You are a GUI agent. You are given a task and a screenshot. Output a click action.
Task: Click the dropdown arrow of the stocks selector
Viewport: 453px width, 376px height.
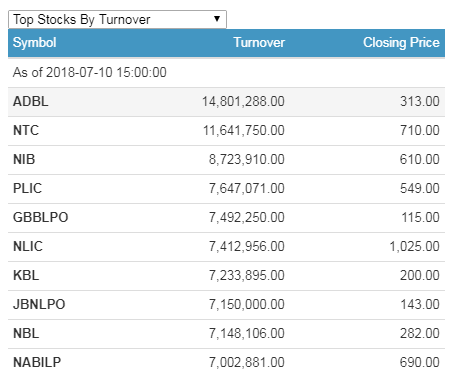[x=217, y=19]
